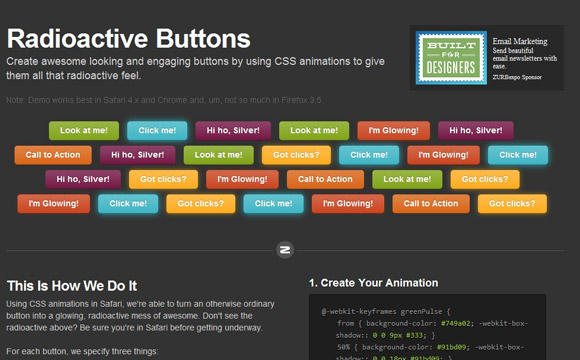Click the first red I'm Glowing! button in bottom row
This screenshot has height=360, width=580.
coord(54,204)
